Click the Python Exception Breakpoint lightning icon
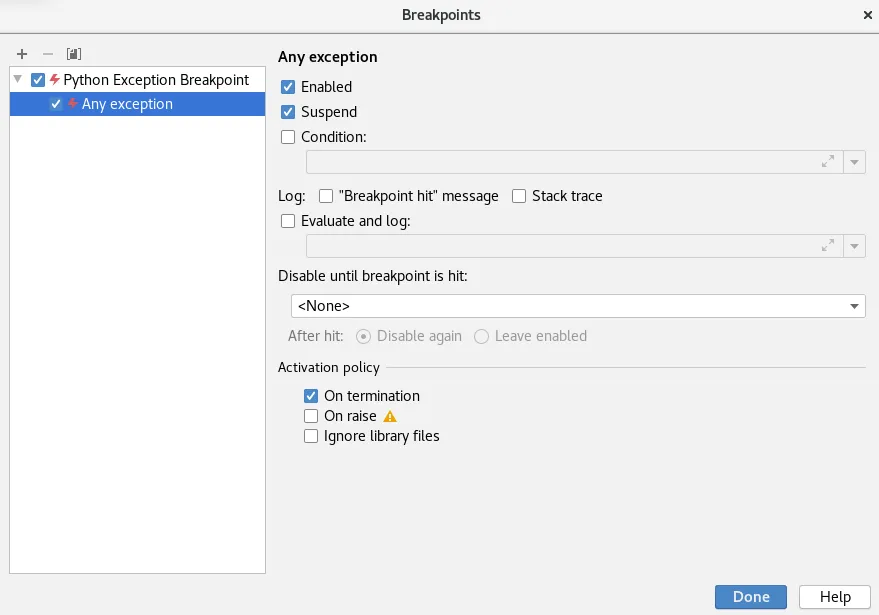The image size is (879, 615). pos(55,80)
